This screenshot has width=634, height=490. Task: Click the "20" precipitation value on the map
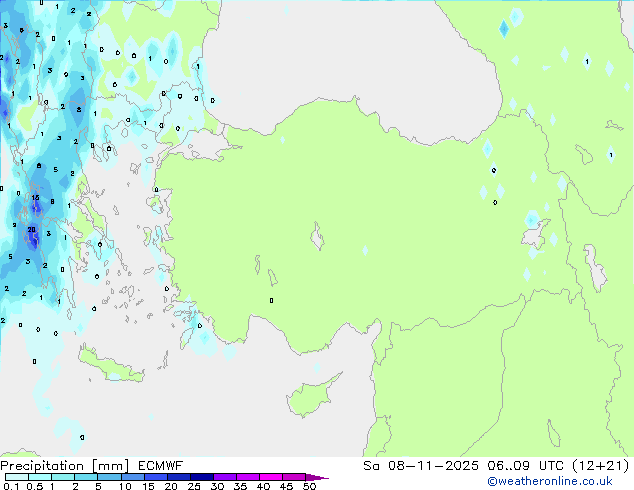click(32, 230)
